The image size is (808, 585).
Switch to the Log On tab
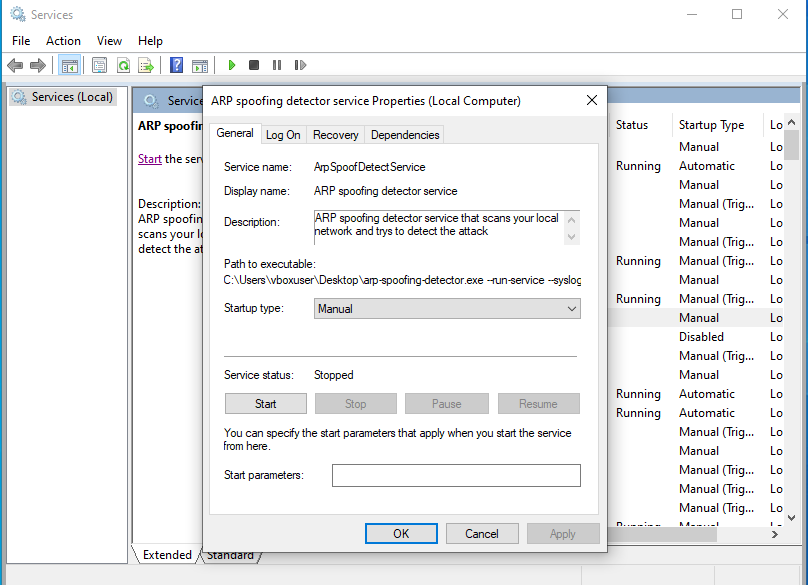(282, 134)
